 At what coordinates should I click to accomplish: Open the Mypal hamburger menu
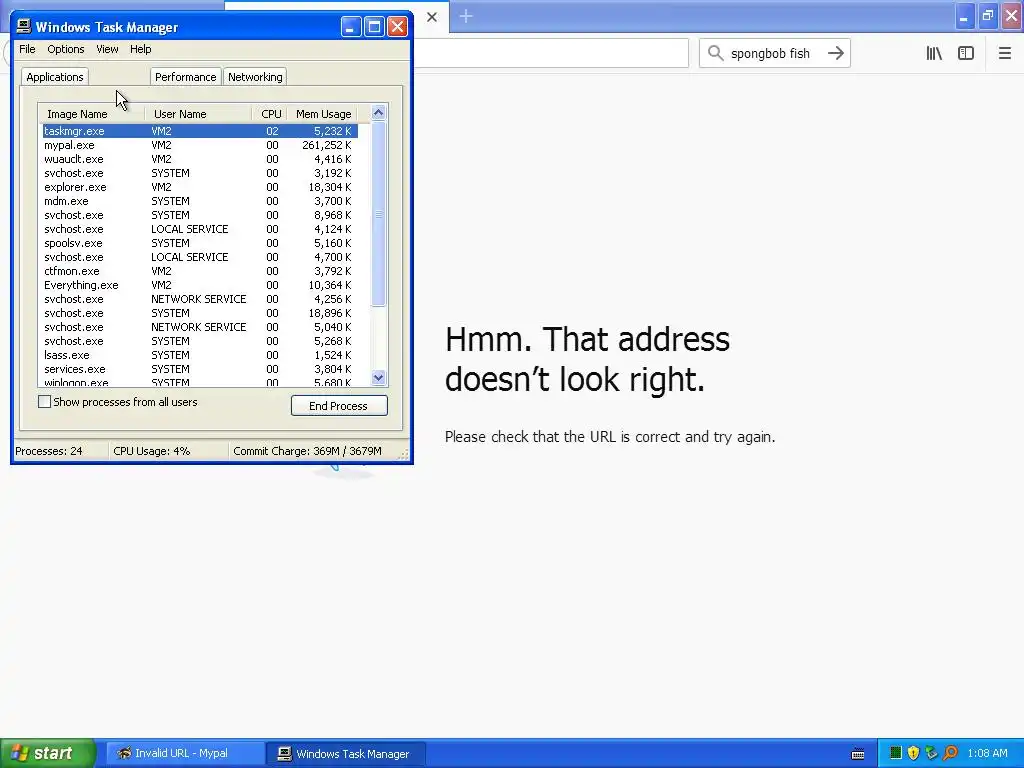pos(1004,54)
